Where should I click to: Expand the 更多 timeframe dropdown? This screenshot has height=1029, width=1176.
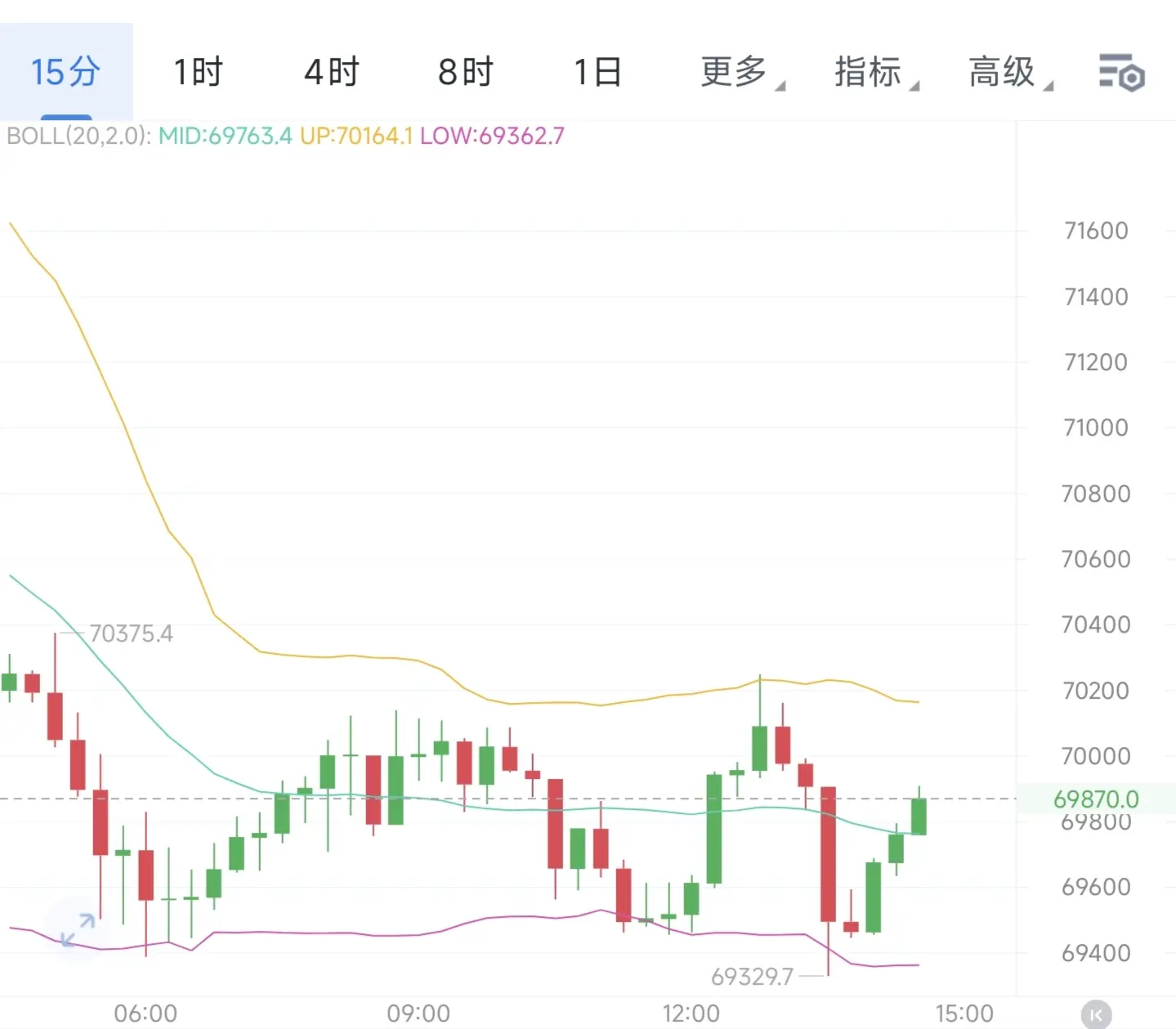[742, 72]
